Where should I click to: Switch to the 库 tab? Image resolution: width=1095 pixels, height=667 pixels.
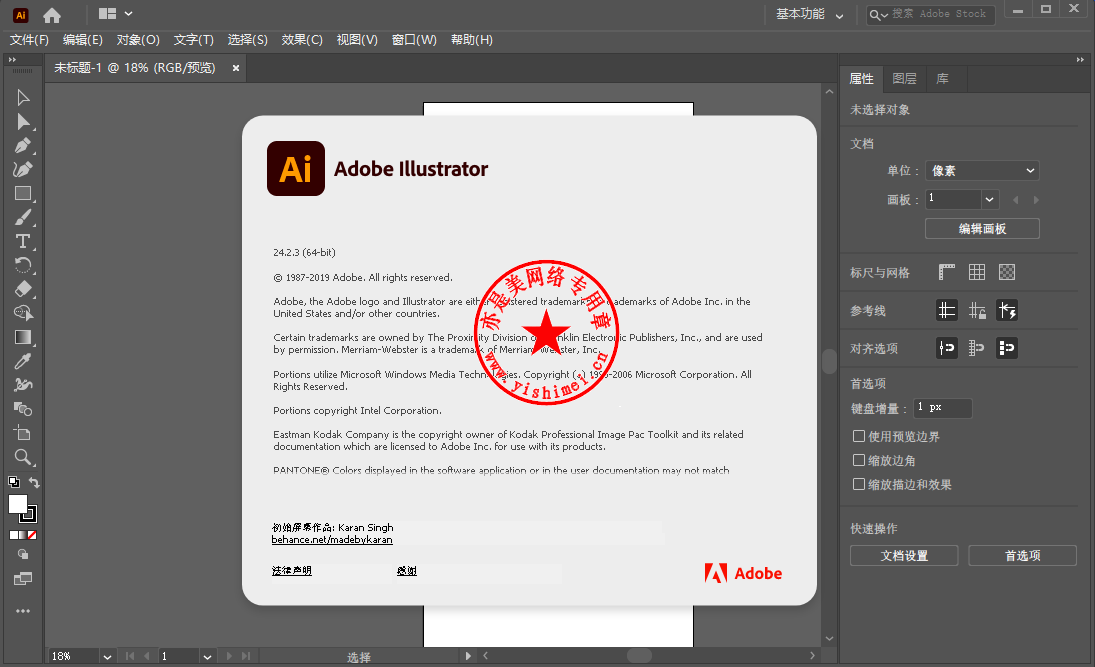(943, 79)
